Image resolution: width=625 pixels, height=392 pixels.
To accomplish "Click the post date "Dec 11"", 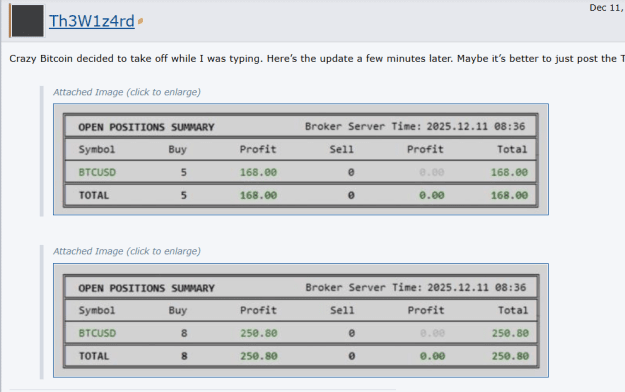I will click(607, 8).
